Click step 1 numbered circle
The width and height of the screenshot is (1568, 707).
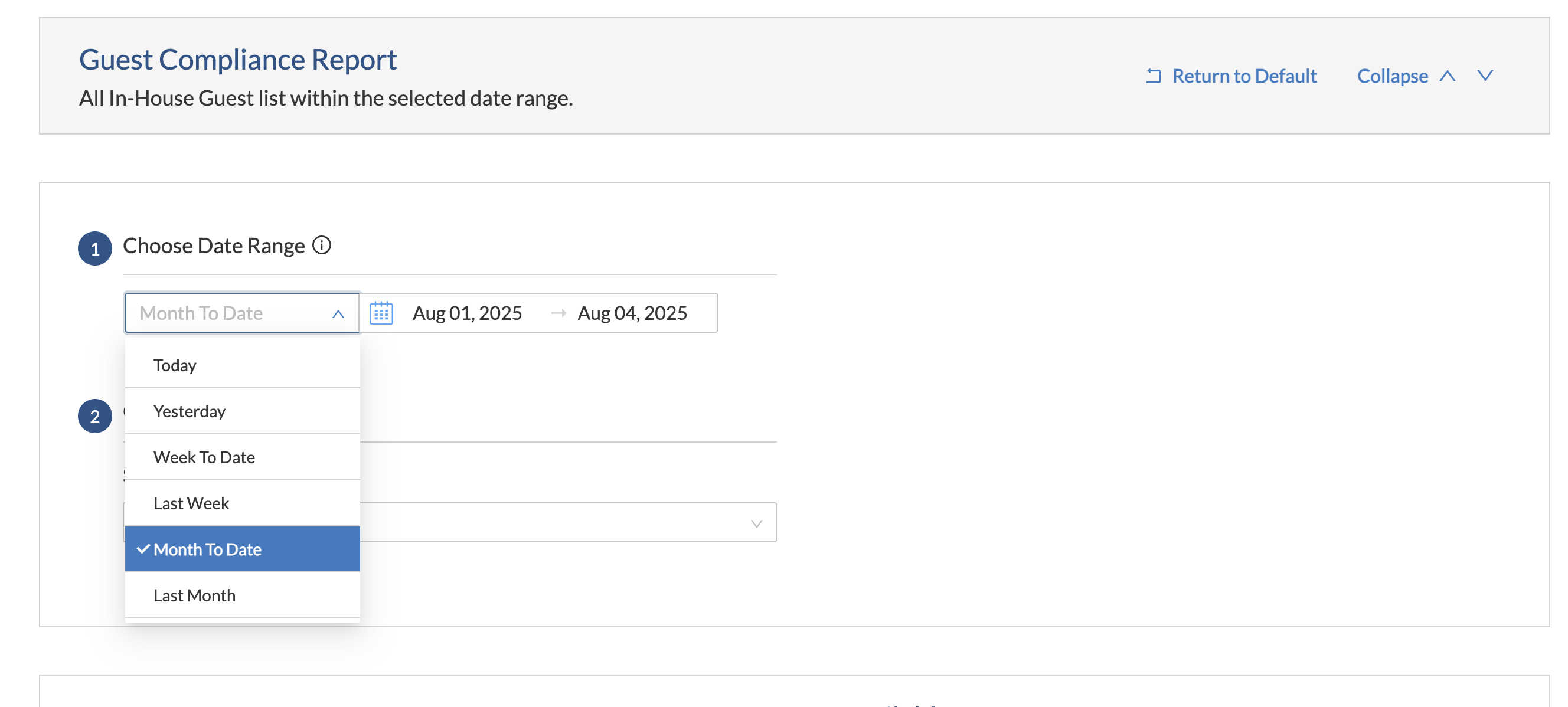click(x=95, y=248)
